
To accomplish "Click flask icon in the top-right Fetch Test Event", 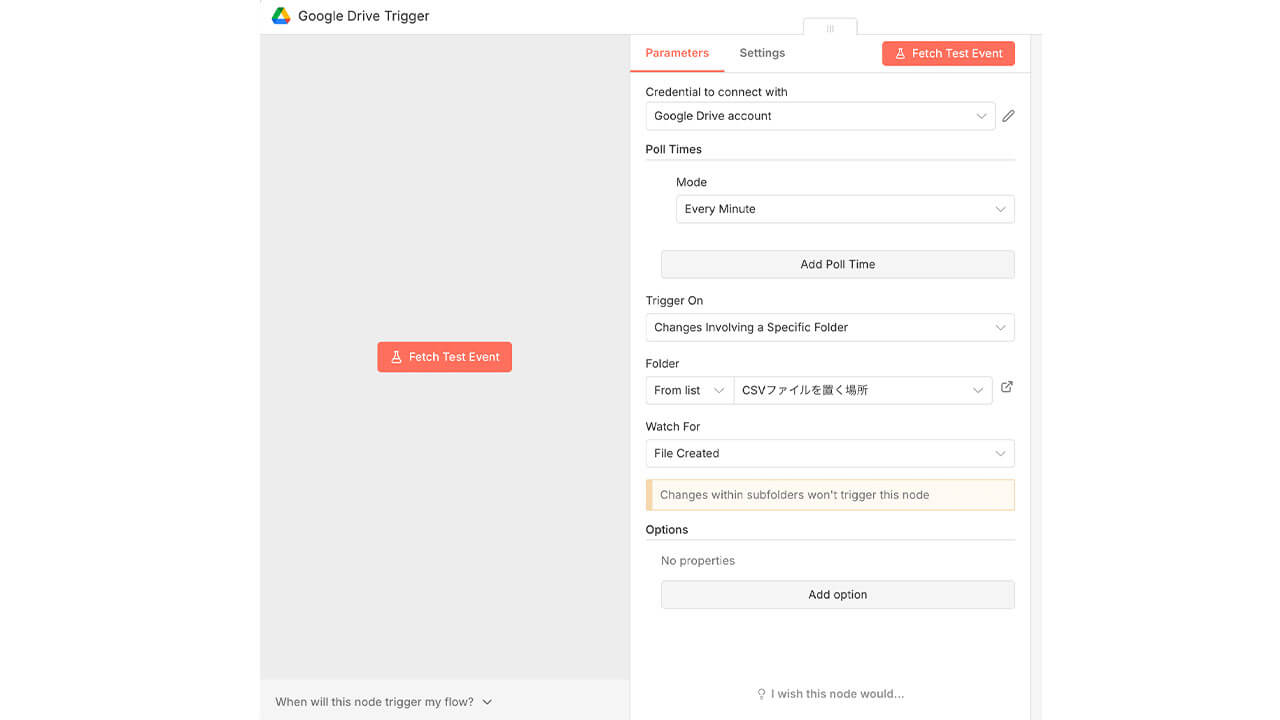I will click(x=900, y=54).
